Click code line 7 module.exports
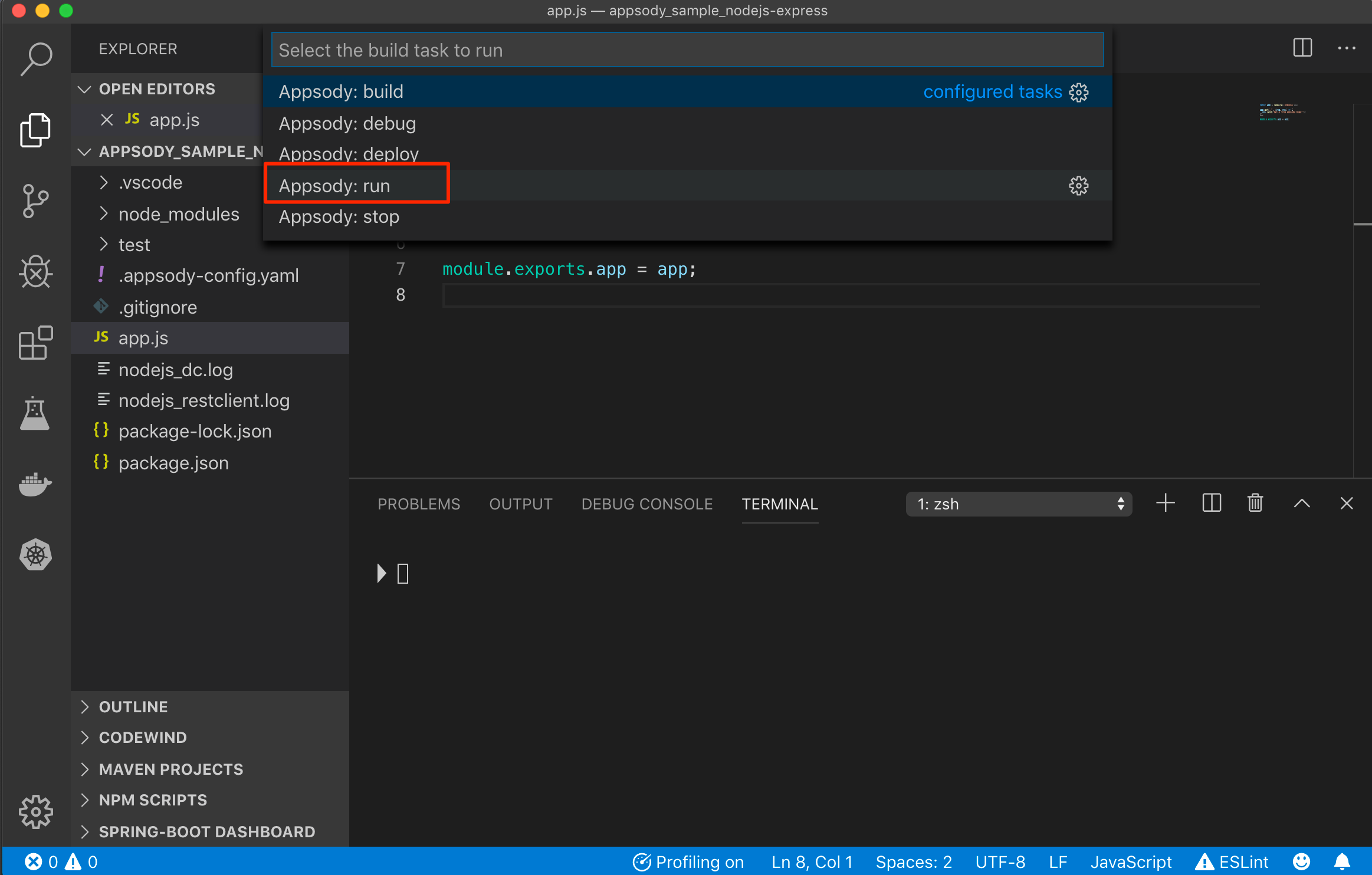The image size is (1372, 875). tap(569, 269)
